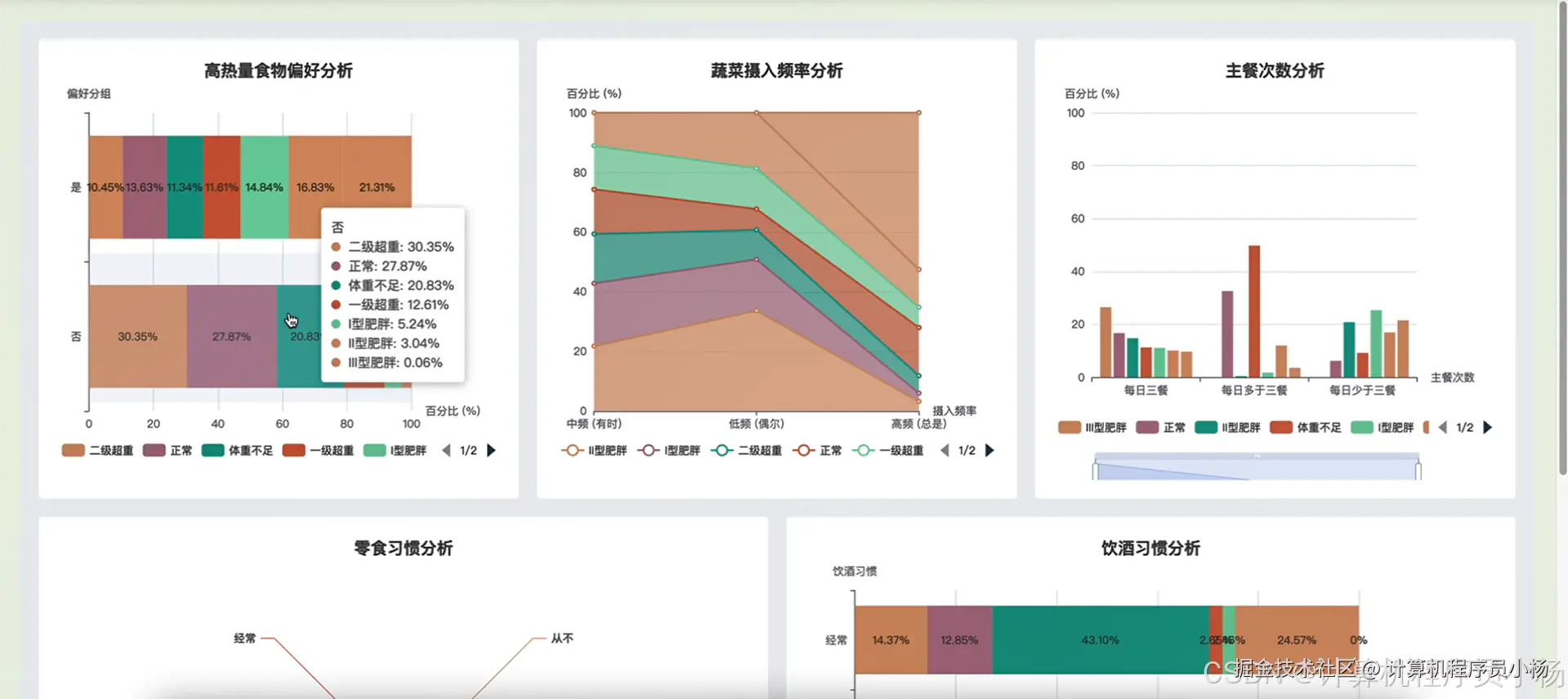
Task: Click the 零食习惯分析 chart title
Action: tap(404, 549)
